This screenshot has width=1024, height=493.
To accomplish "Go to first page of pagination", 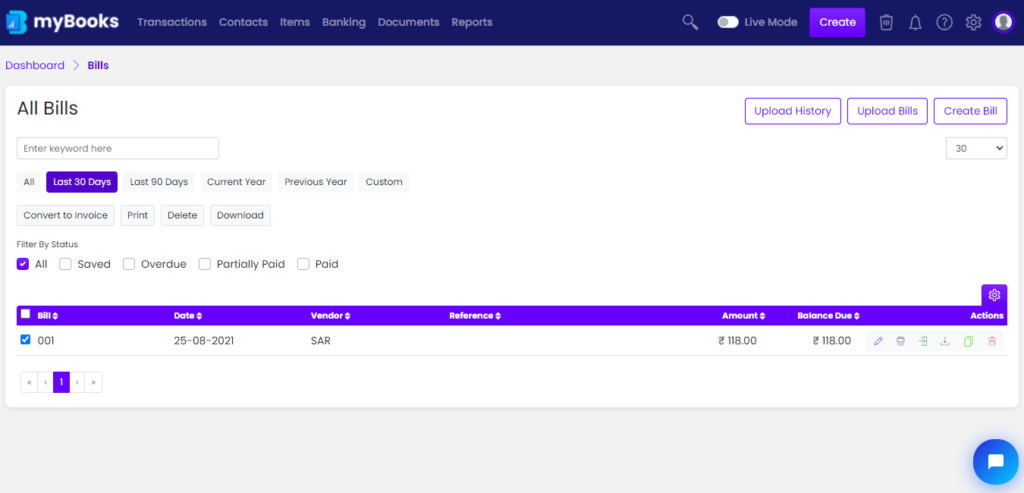I will (29, 383).
